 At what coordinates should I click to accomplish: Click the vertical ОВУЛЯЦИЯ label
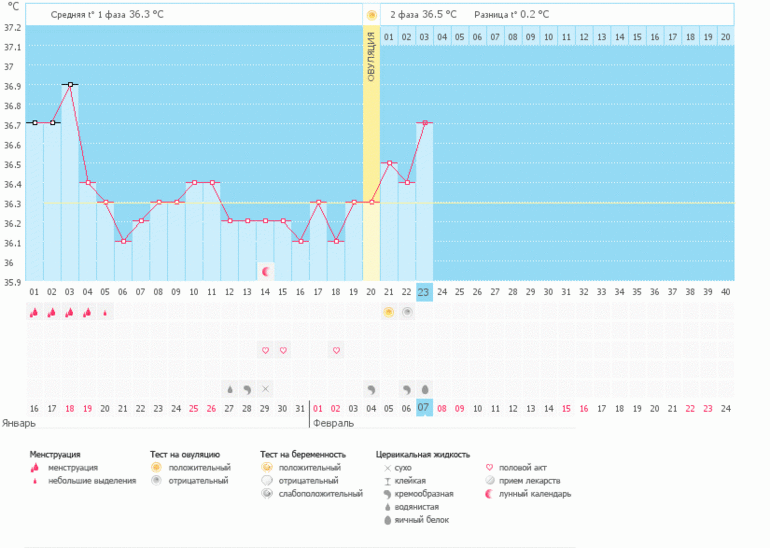tap(371, 56)
